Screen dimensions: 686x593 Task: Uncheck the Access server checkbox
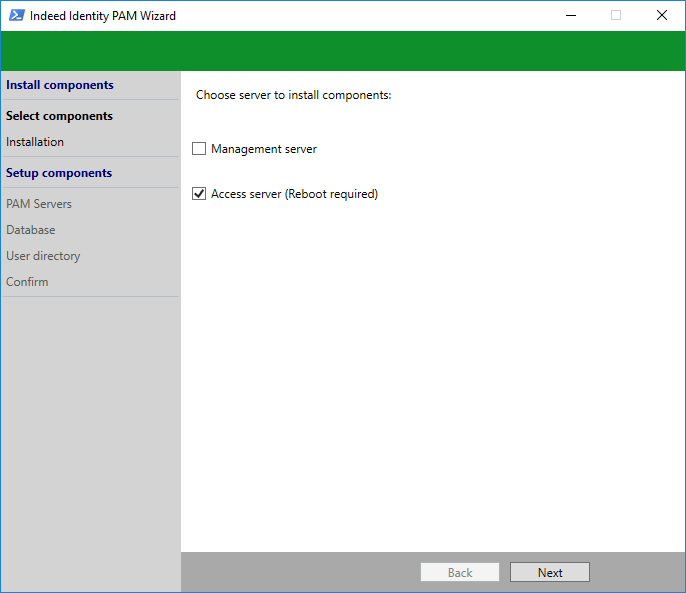point(199,194)
